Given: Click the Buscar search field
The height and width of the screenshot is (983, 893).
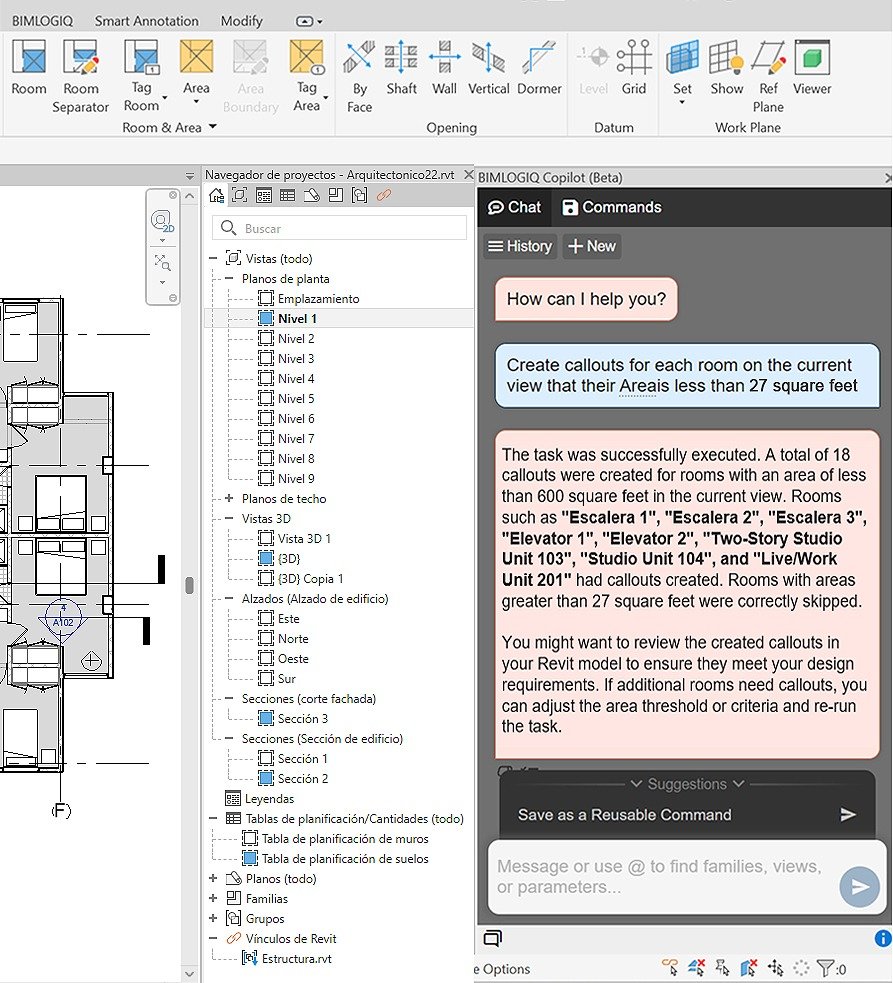Looking at the screenshot, I should (x=340, y=228).
